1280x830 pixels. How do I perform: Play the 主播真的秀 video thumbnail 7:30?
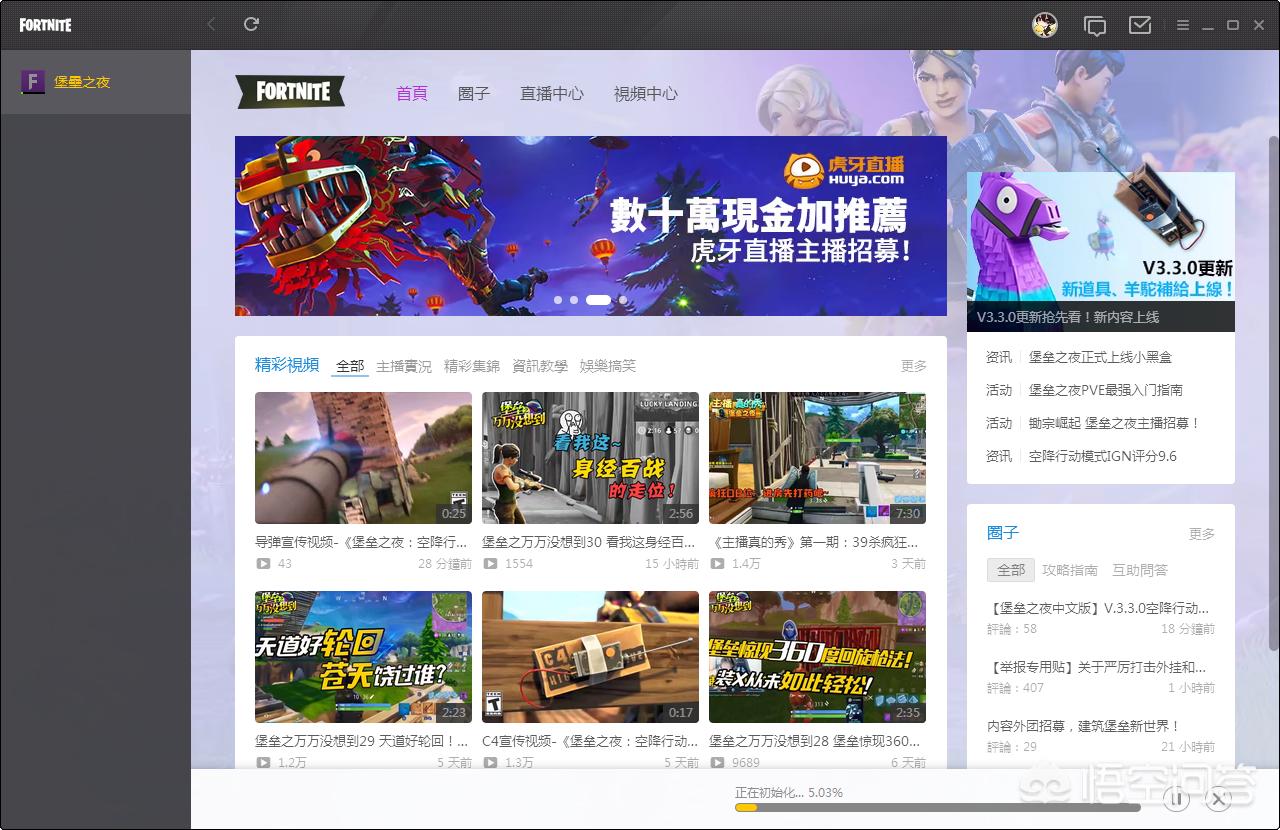coord(817,458)
